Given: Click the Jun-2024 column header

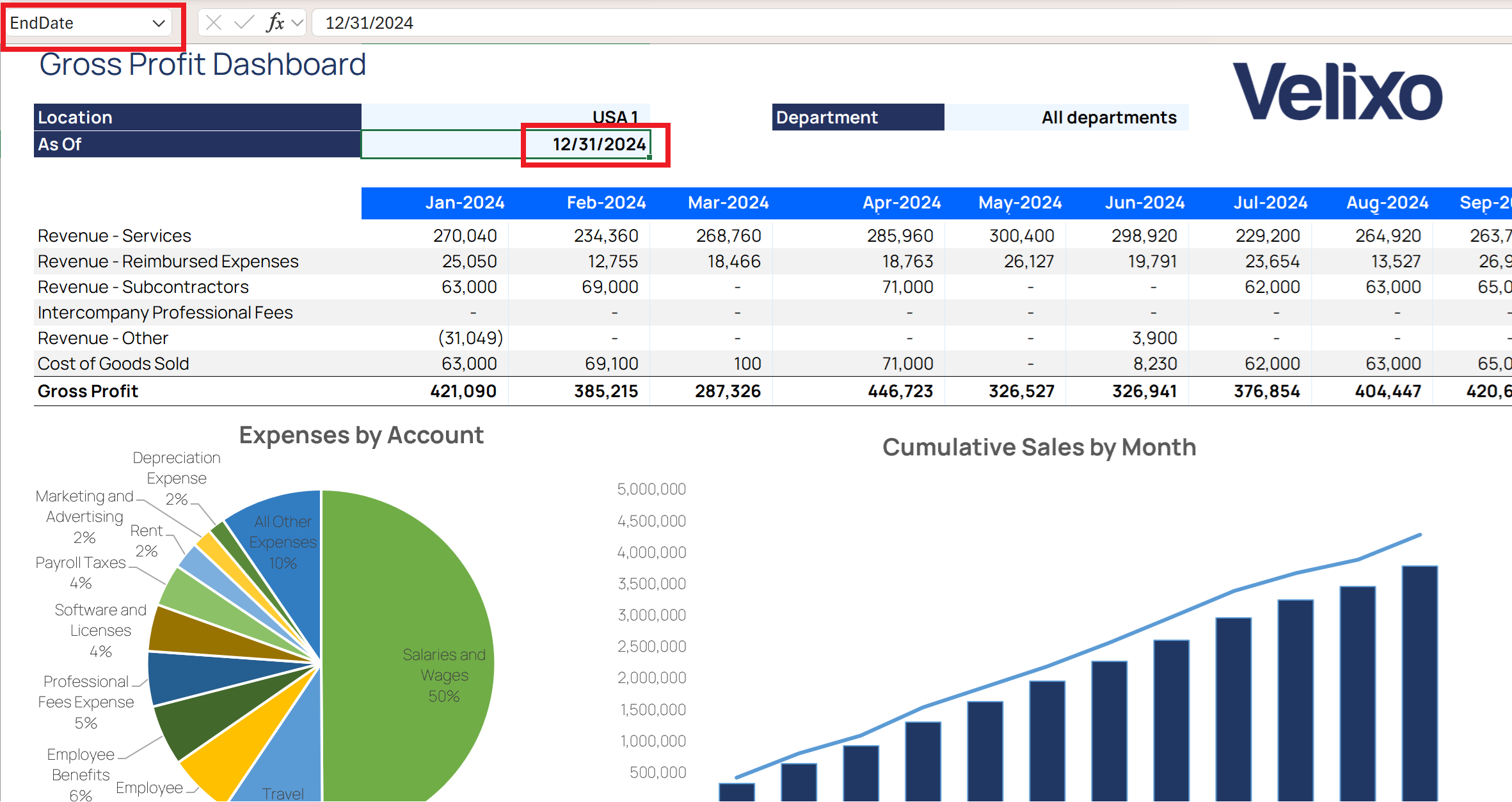Looking at the screenshot, I should point(1144,203).
